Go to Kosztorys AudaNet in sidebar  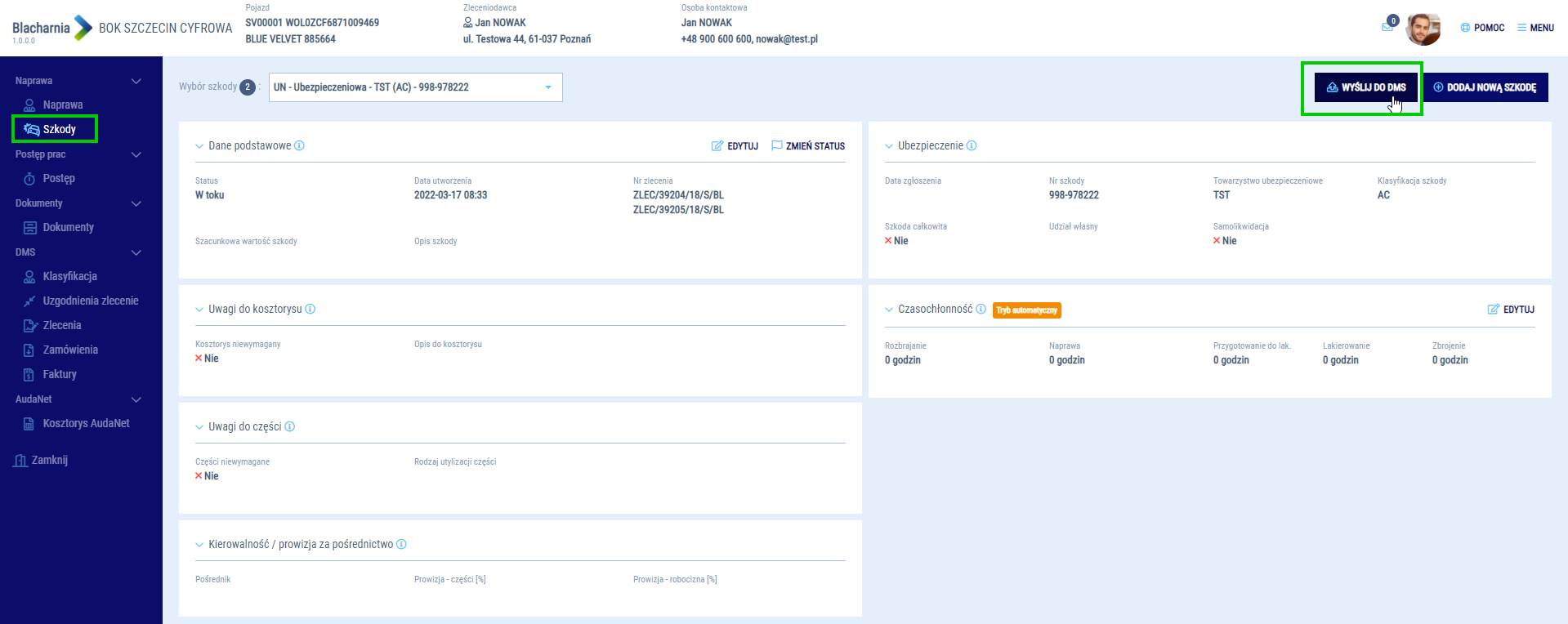coord(86,423)
